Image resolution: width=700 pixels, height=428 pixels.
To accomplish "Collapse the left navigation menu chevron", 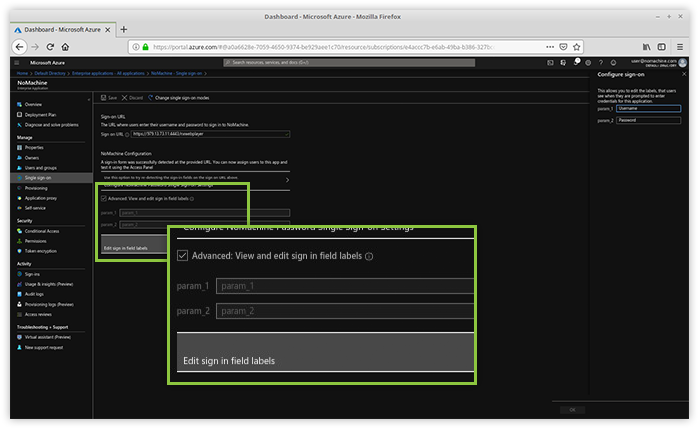I will click(89, 100).
